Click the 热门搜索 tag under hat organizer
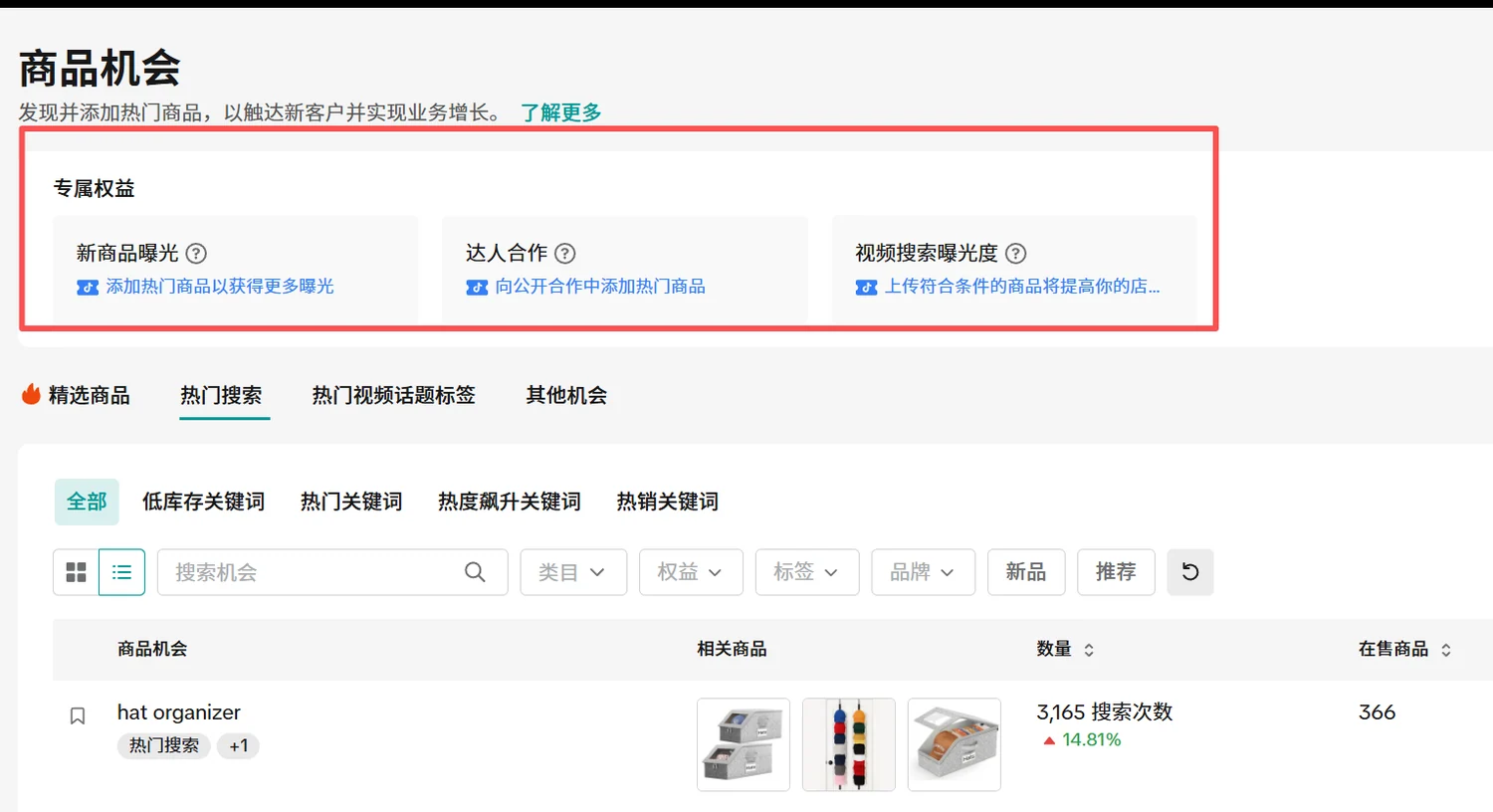This screenshot has height=812, width=1493. click(x=164, y=745)
